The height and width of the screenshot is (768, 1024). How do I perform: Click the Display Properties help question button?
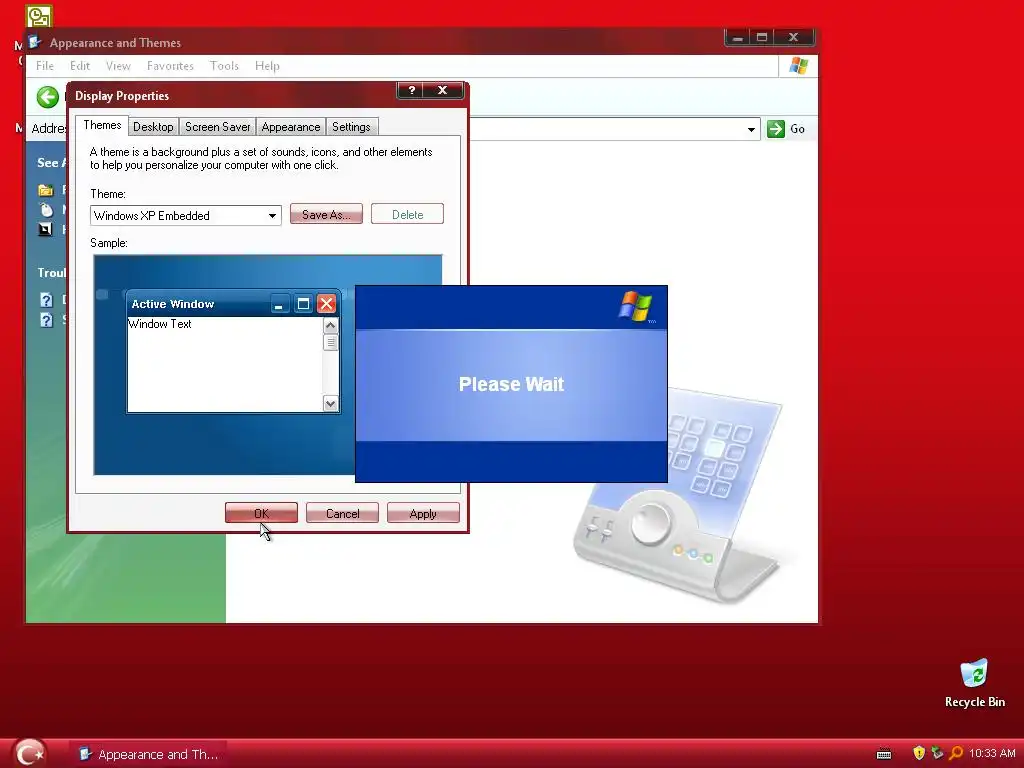[x=411, y=90]
